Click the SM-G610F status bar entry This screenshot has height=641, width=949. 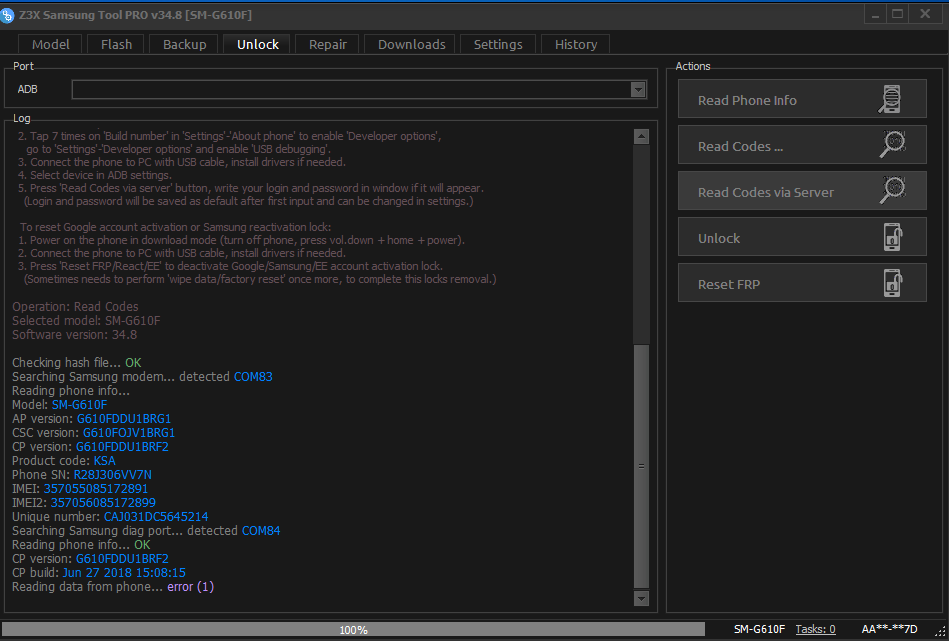[759, 629]
